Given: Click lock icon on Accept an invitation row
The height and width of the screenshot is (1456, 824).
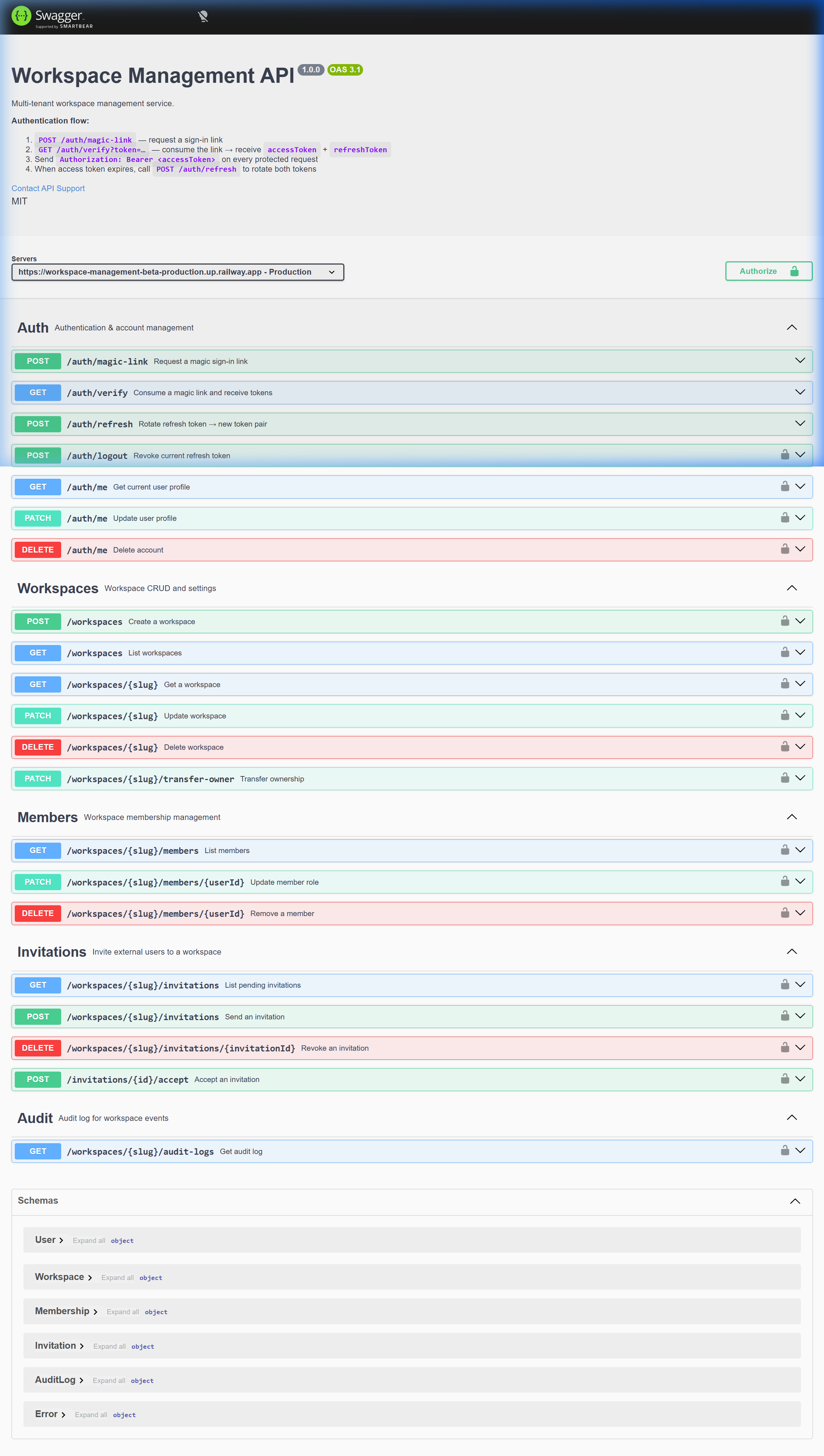Looking at the screenshot, I should coord(785,1079).
